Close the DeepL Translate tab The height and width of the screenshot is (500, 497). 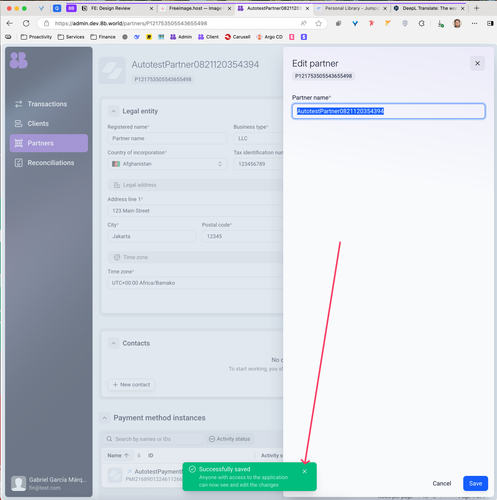(x=463, y=8)
